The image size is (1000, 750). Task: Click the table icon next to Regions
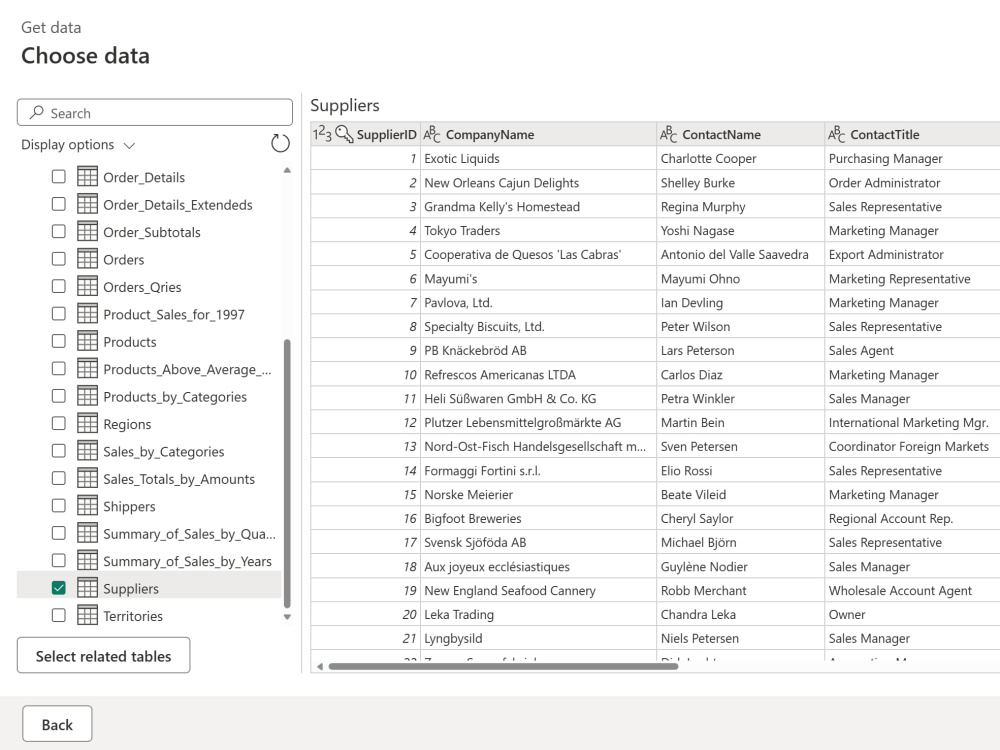(x=87, y=423)
